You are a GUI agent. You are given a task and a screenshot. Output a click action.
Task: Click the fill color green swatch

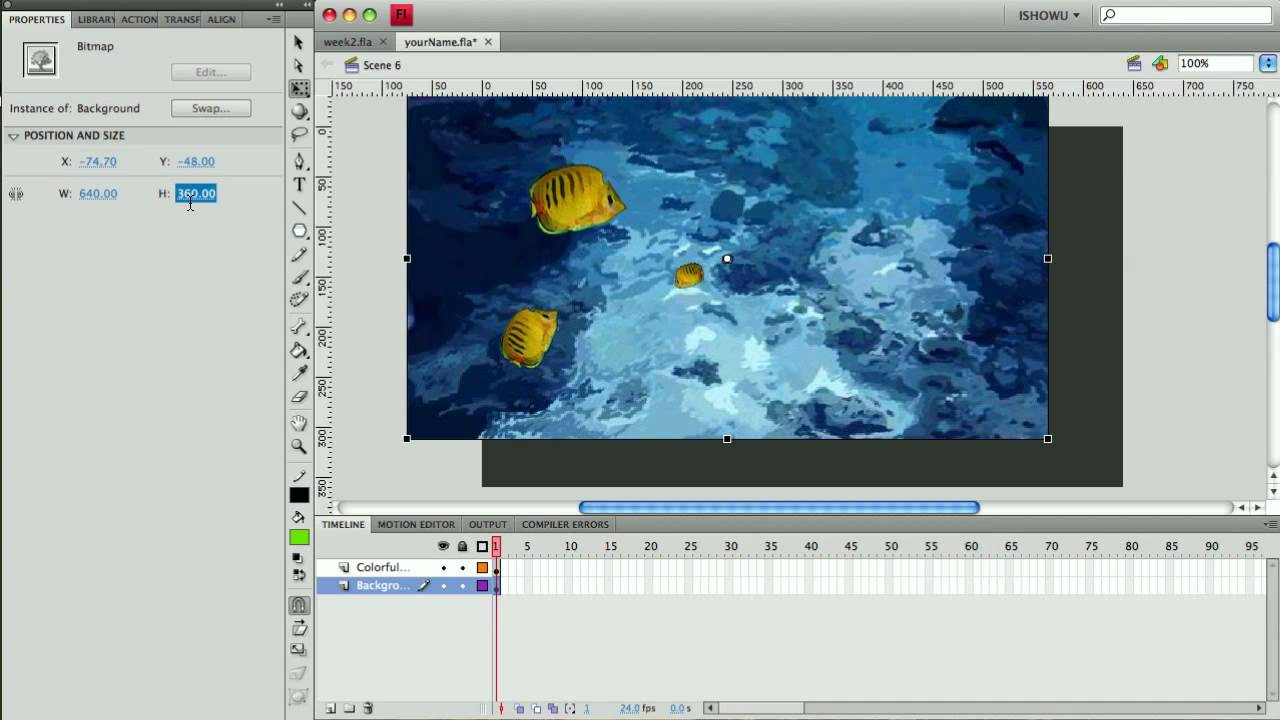coord(299,537)
